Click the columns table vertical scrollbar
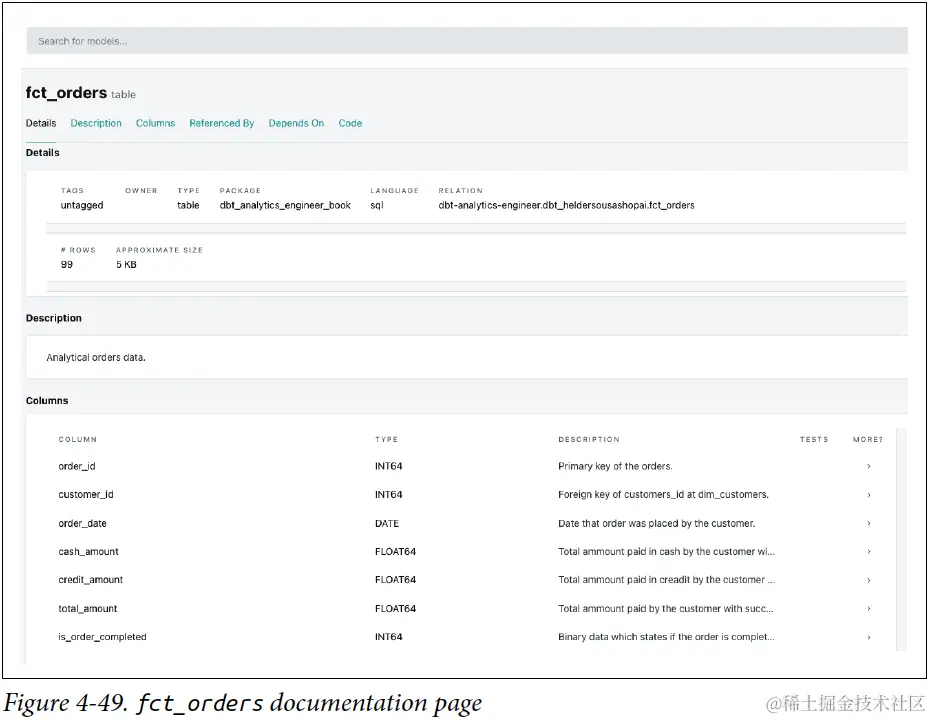The width and height of the screenshot is (932, 720). click(x=900, y=539)
